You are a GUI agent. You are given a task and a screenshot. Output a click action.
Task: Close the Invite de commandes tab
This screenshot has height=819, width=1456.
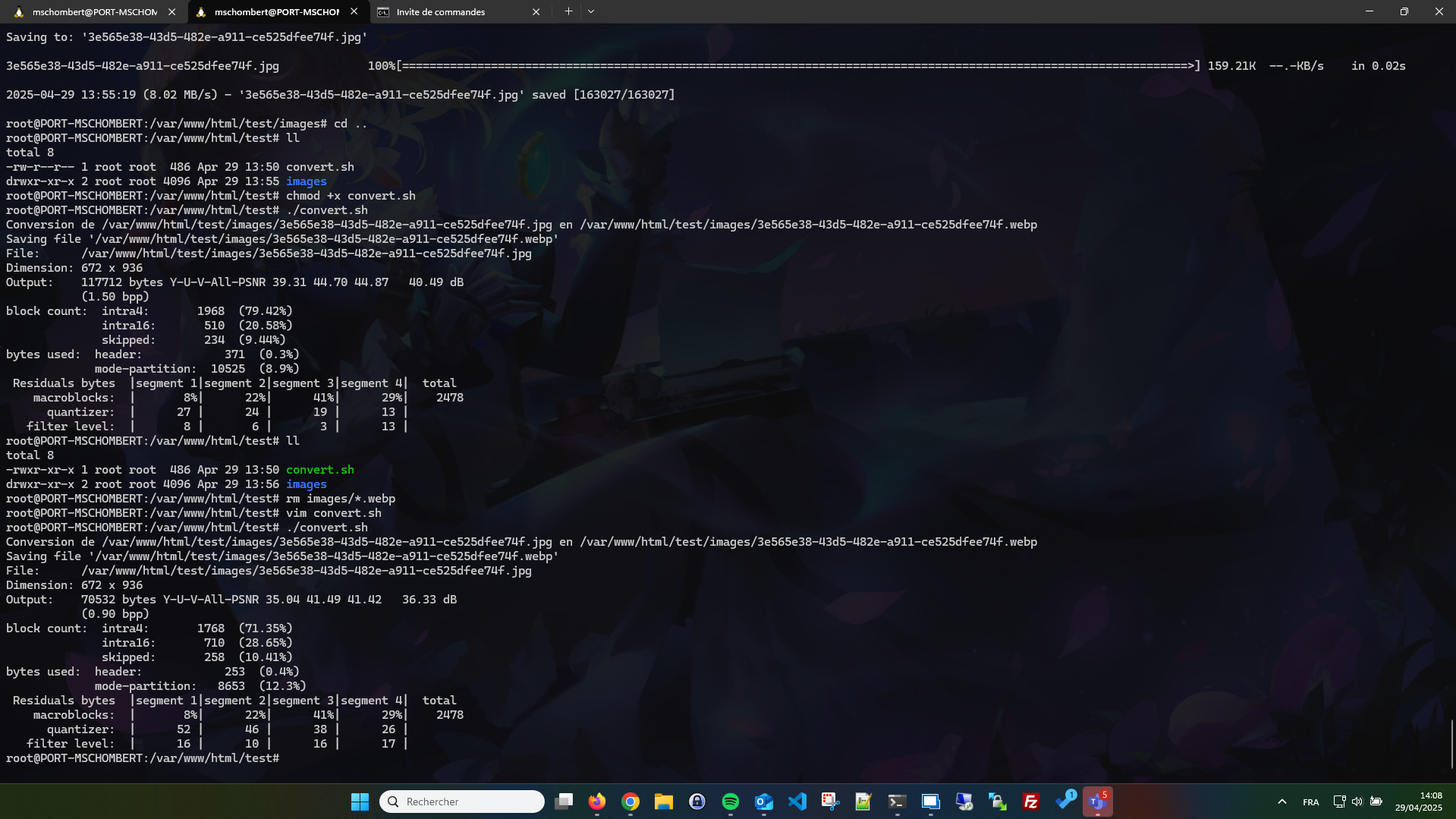pyautogui.click(x=536, y=12)
